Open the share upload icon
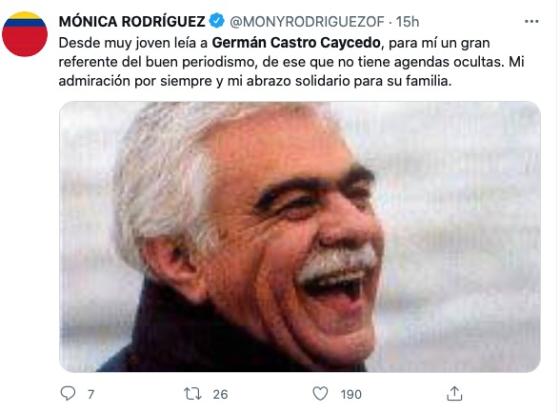 [x=454, y=393]
